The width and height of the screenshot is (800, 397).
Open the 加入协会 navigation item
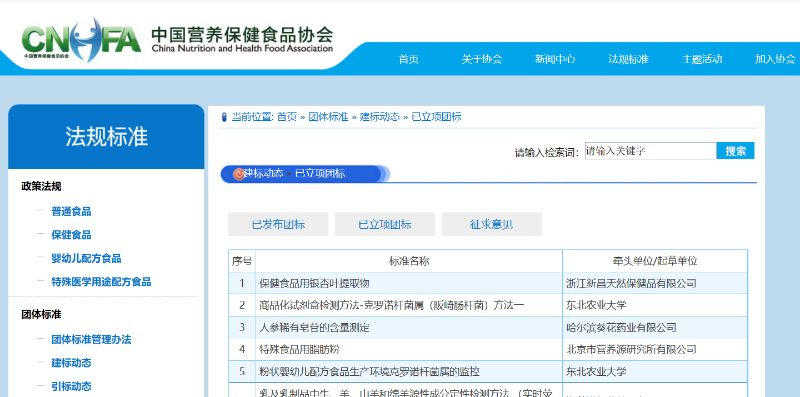775,59
